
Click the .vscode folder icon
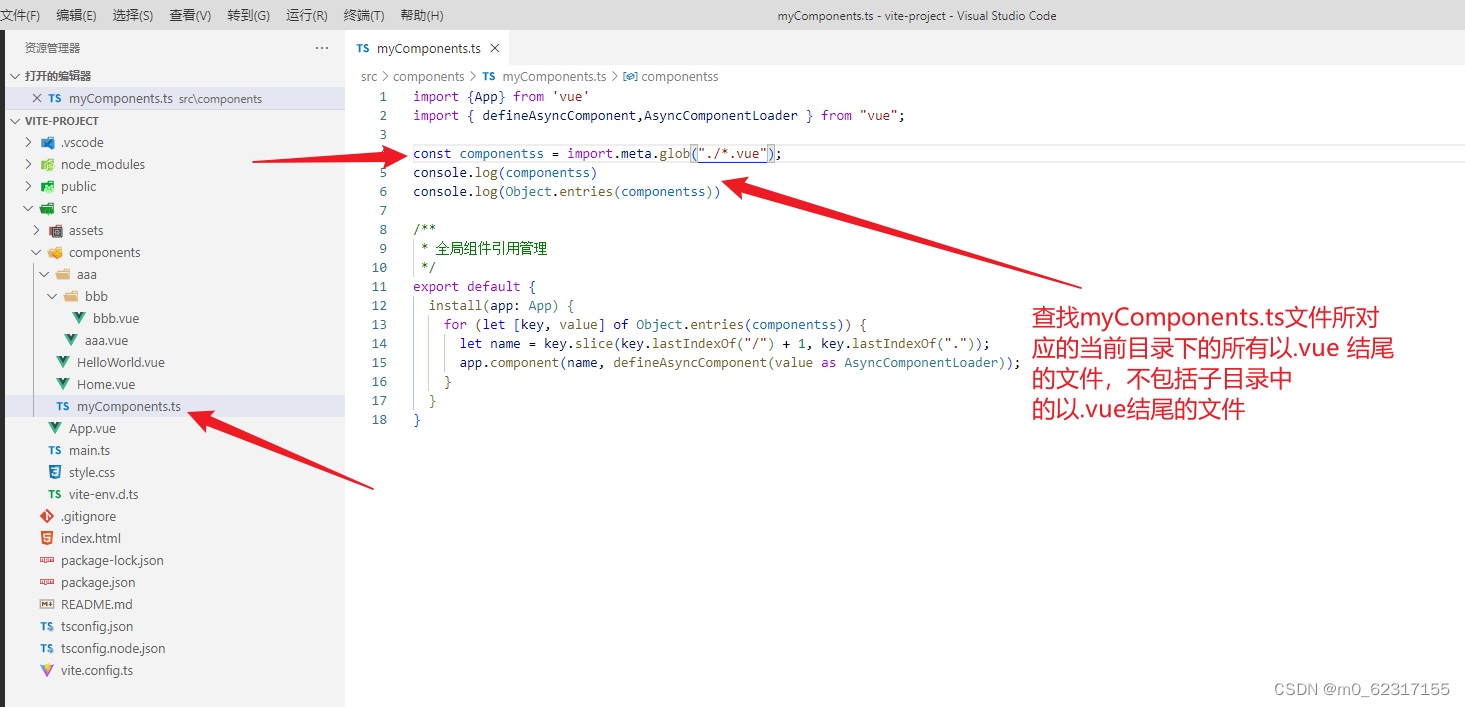(x=47, y=143)
